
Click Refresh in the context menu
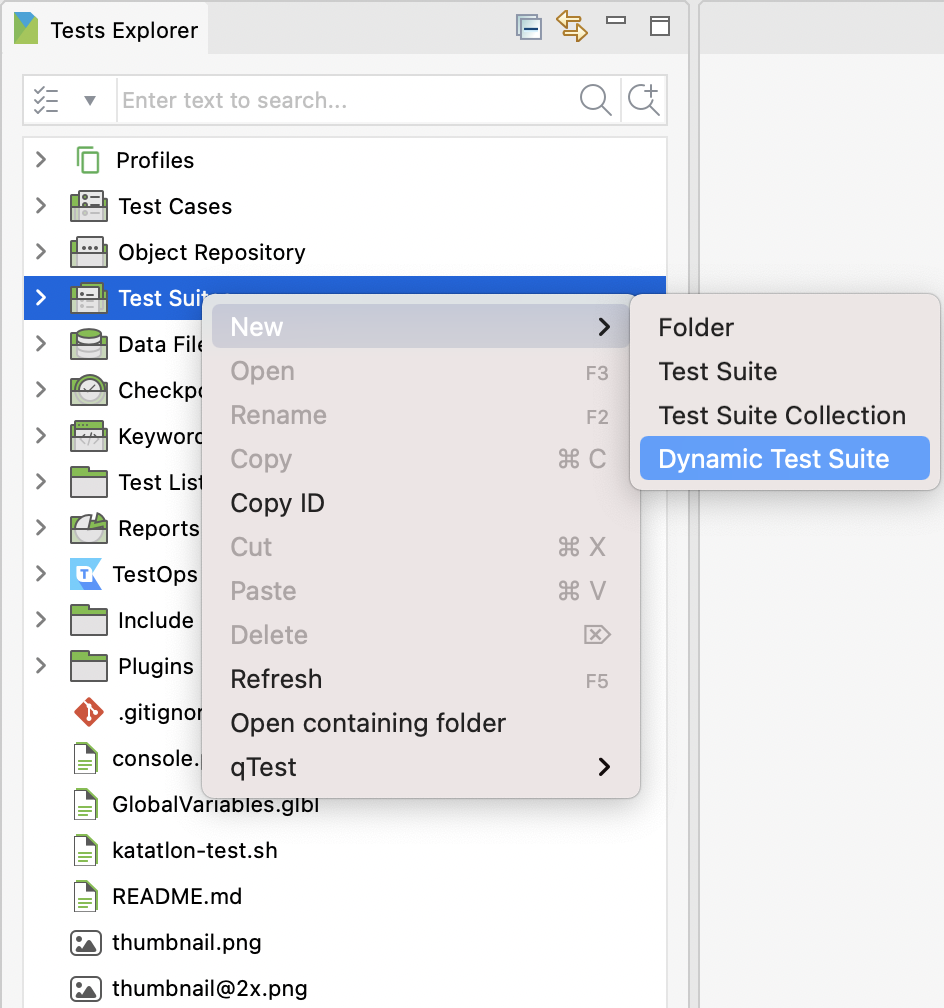click(276, 679)
